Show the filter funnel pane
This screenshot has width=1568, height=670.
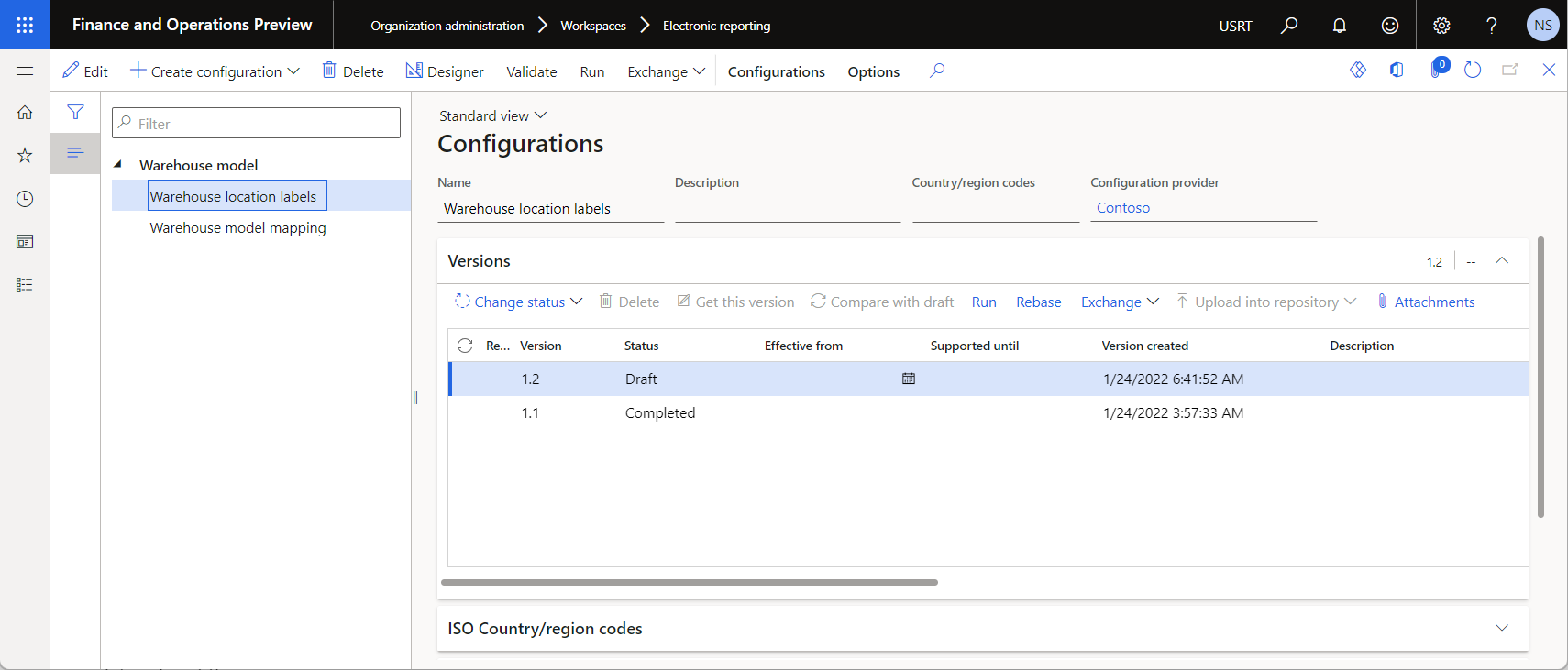click(x=75, y=112)
